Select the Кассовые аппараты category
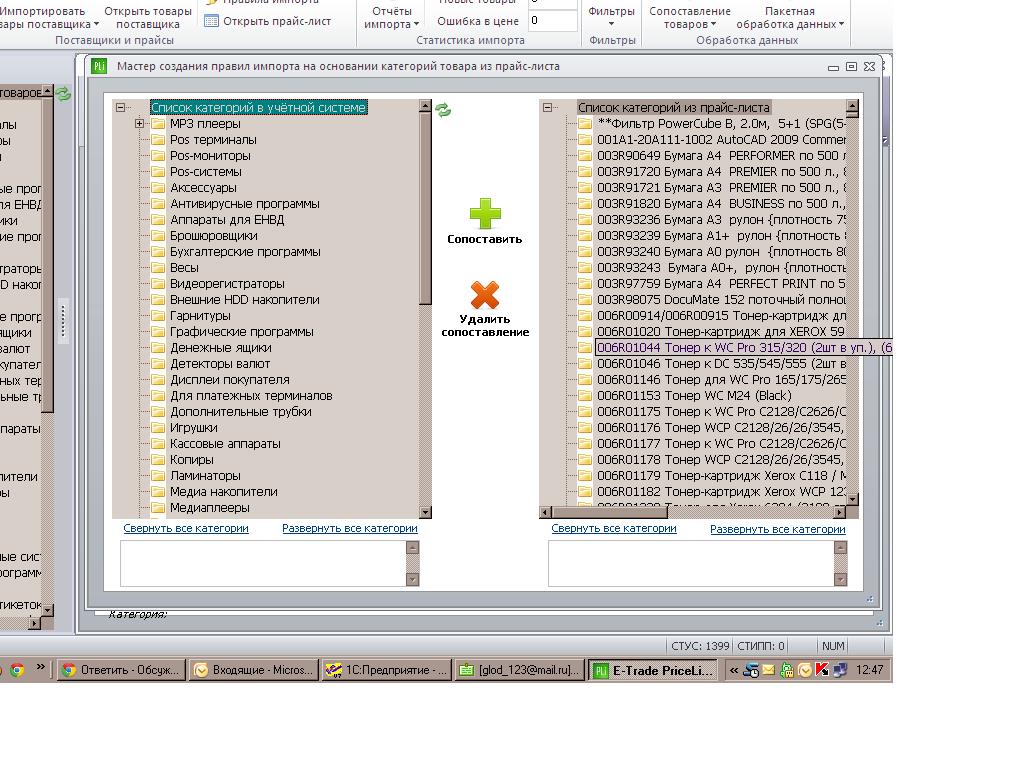The height and width of the screenshot is (768, 1024). click(x=225, y=443)
